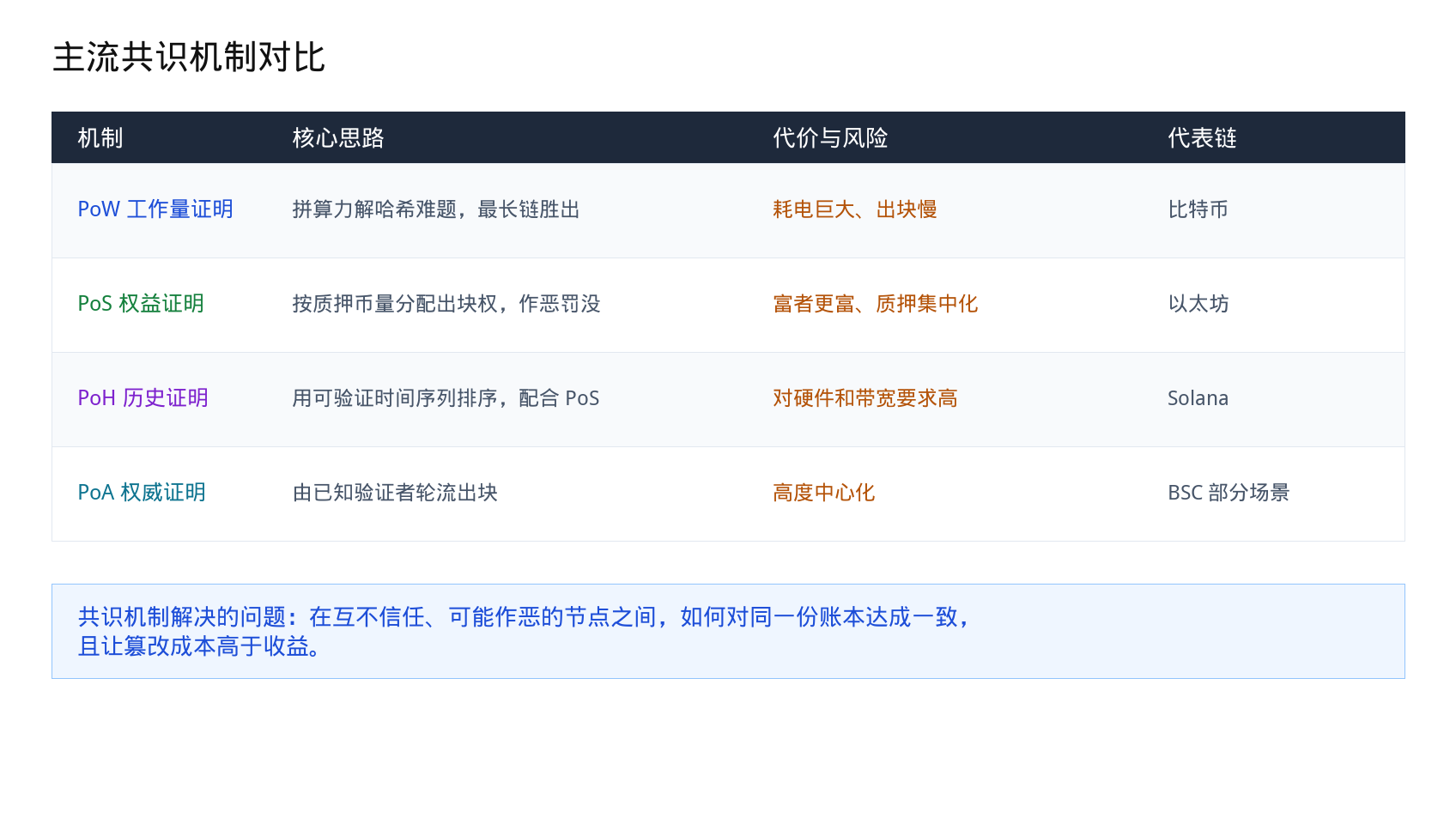Screen dimensions: 1456x824
Task: Click the PoA 权威证明 cell
Action: coord(142,493)
